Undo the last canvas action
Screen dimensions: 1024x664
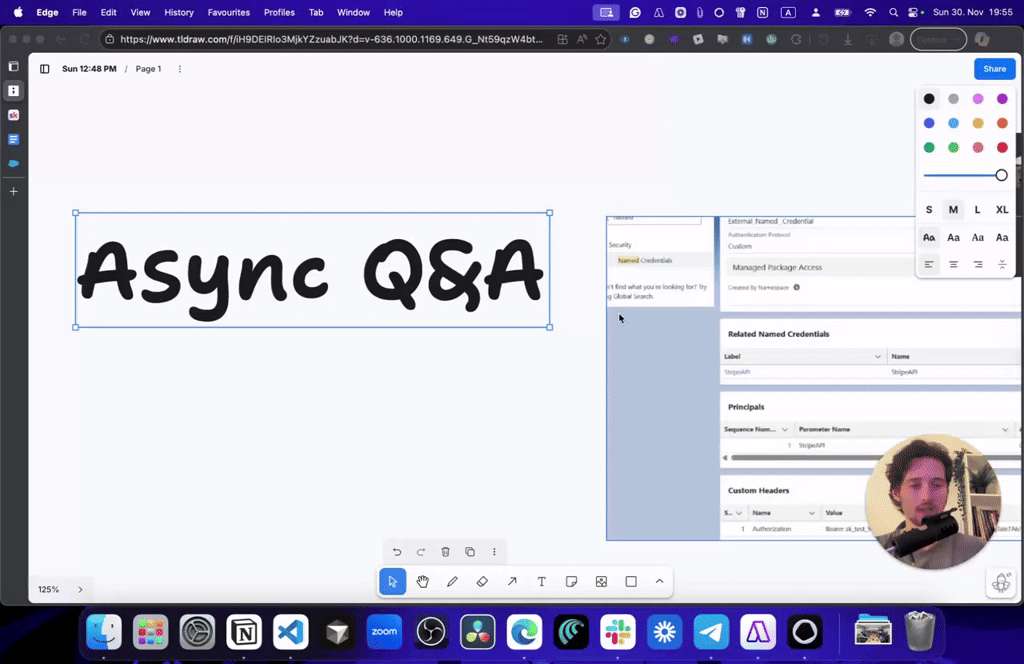396,551
